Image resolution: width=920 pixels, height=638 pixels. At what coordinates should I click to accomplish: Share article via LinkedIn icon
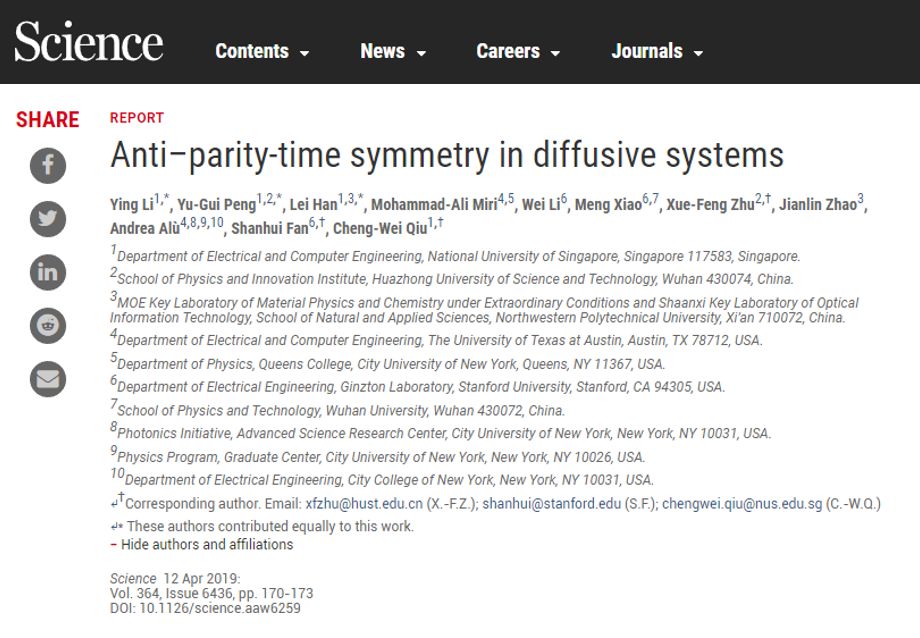pos(48,272)
